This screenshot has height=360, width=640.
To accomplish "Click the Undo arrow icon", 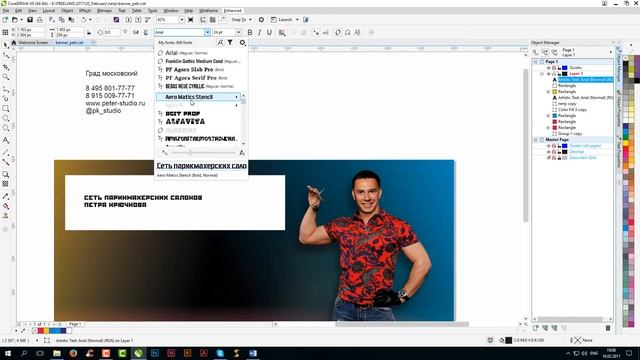I will pos(84,20).
